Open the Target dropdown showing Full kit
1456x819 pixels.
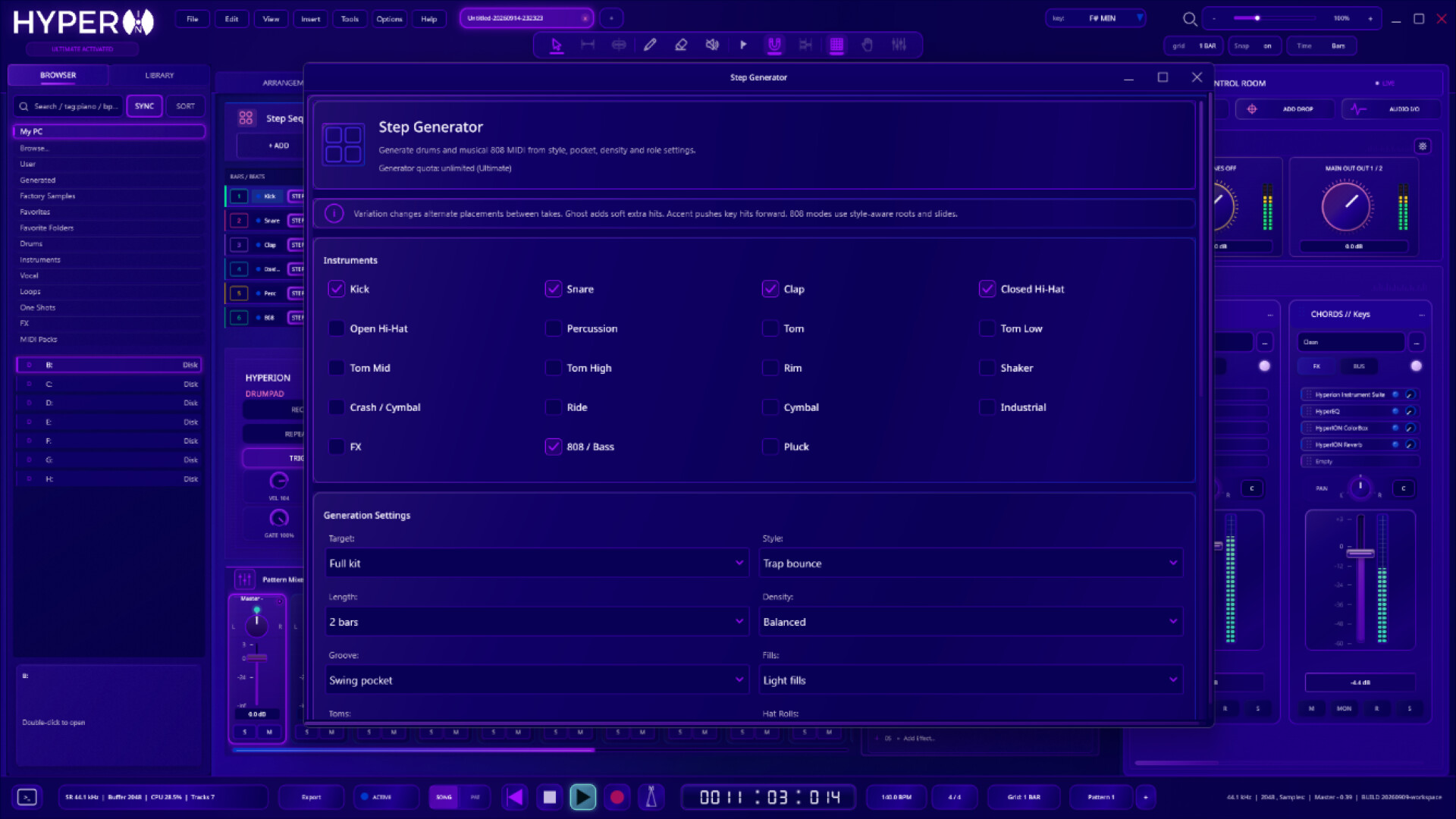pyautogui.click(x=537, y=563)
